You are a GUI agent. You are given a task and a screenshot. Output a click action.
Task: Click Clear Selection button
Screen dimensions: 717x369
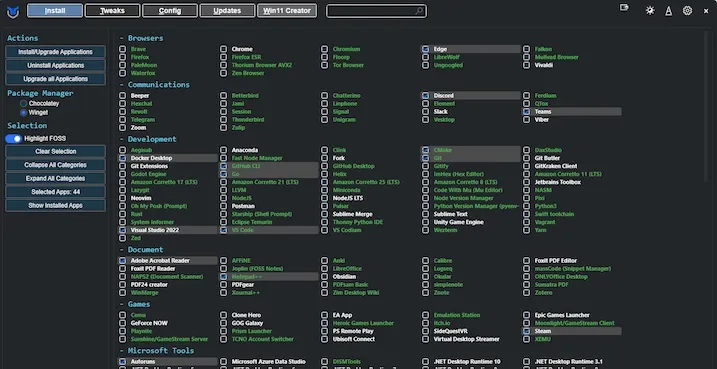[x=55, y=151]
